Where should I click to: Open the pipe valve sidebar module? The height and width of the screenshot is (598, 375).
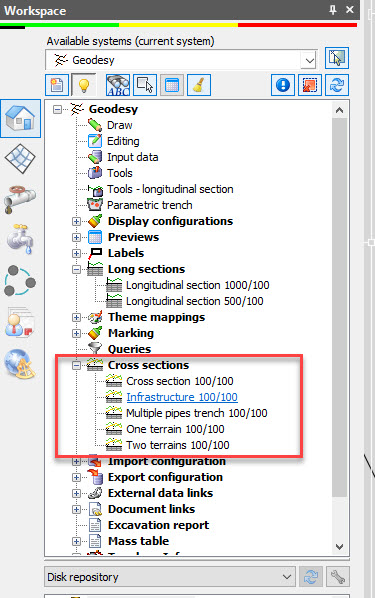pos(20,199)
